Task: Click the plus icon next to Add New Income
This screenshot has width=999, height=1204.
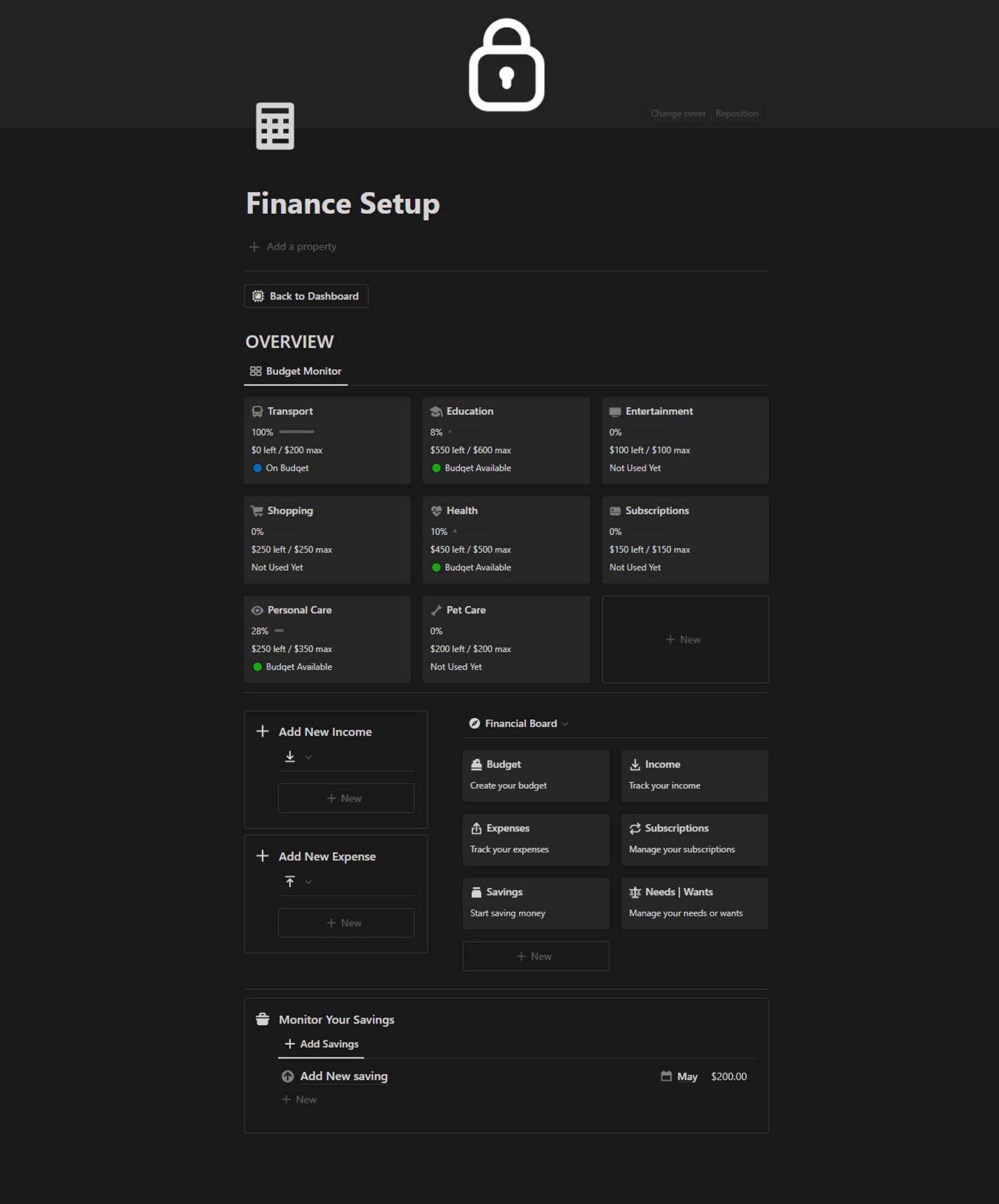Action: (262, 731)
